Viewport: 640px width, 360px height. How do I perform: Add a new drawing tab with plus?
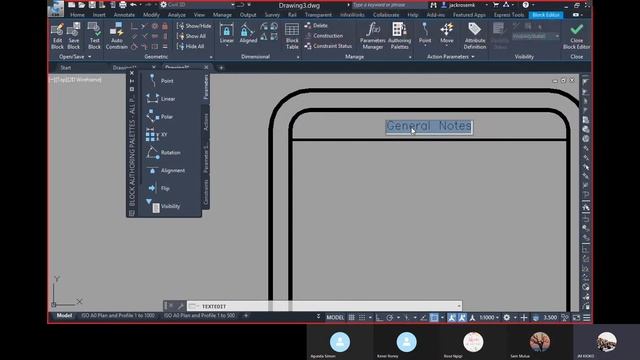point(221,68)
